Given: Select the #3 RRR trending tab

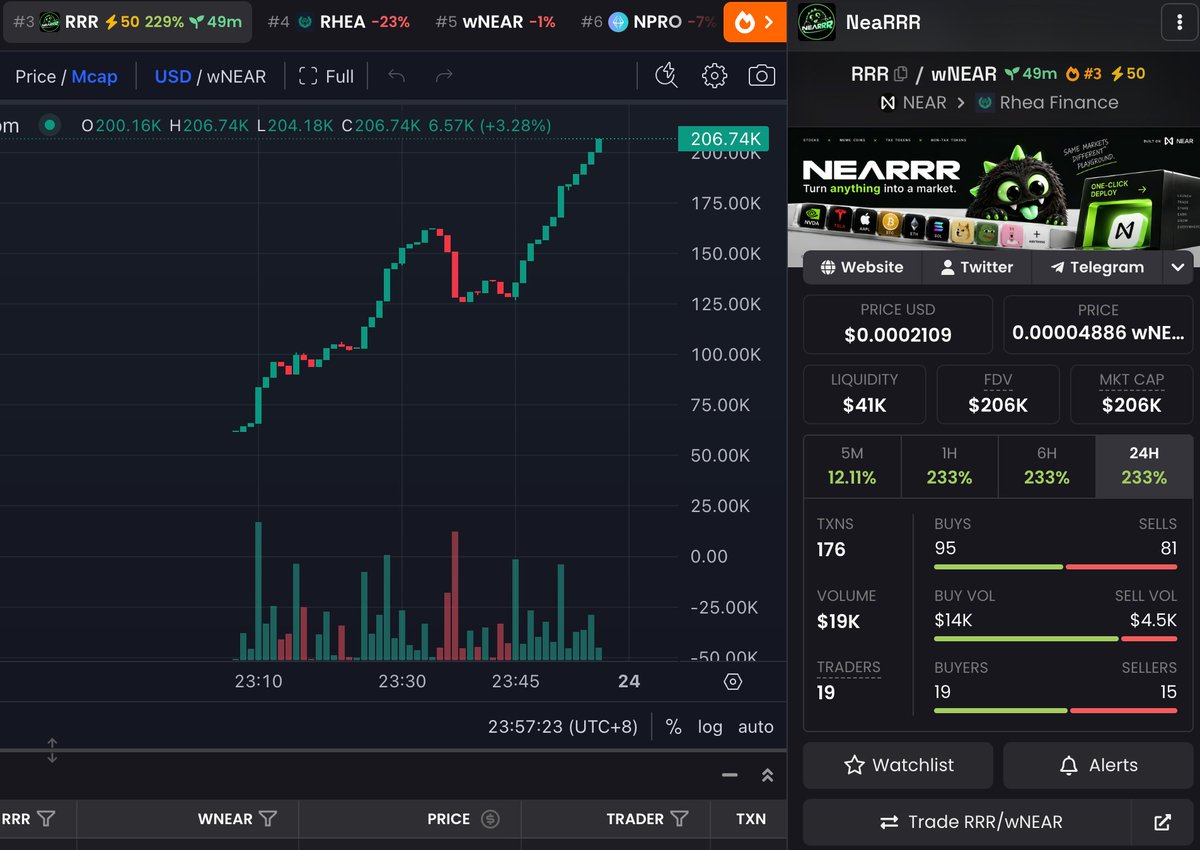Looking at the screenshot, I should 127,22.
